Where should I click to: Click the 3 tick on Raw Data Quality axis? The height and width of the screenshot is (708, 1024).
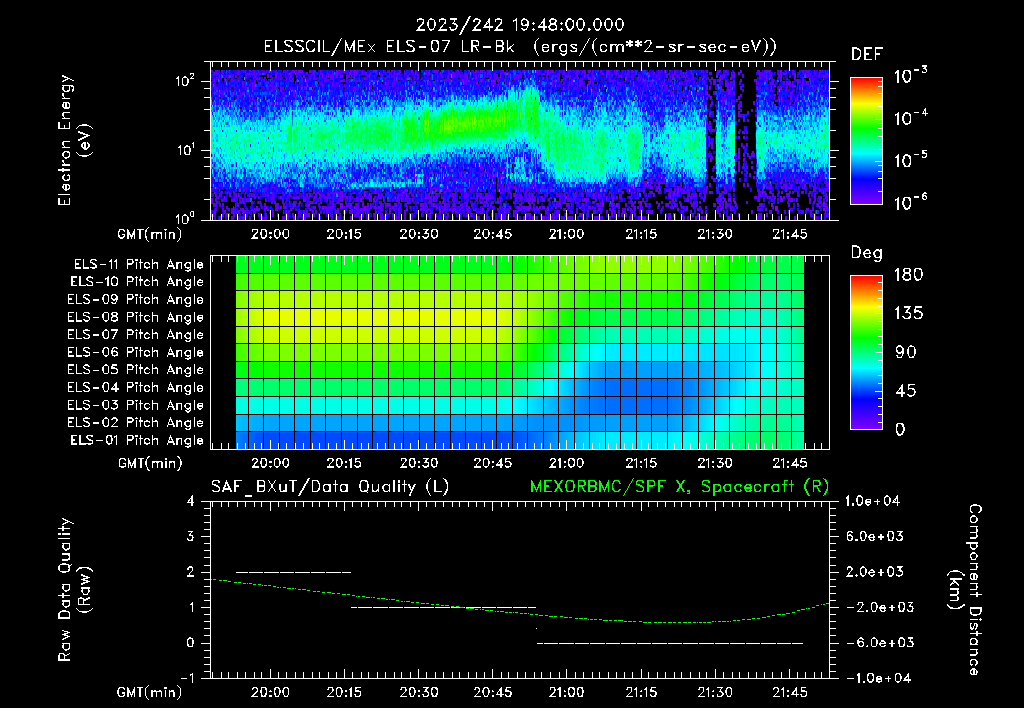coord(191,537)
